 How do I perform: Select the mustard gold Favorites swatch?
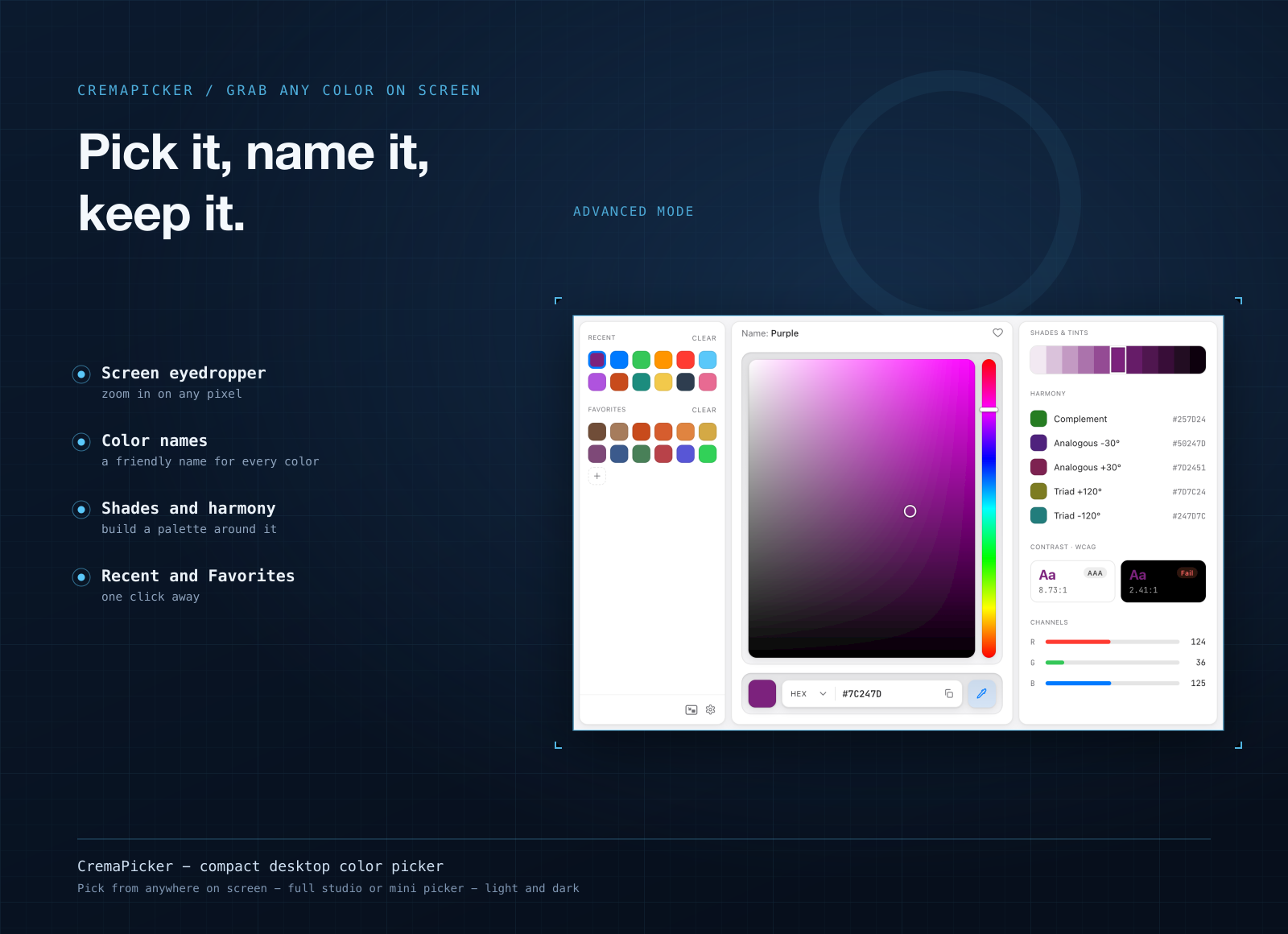[708, 432]
